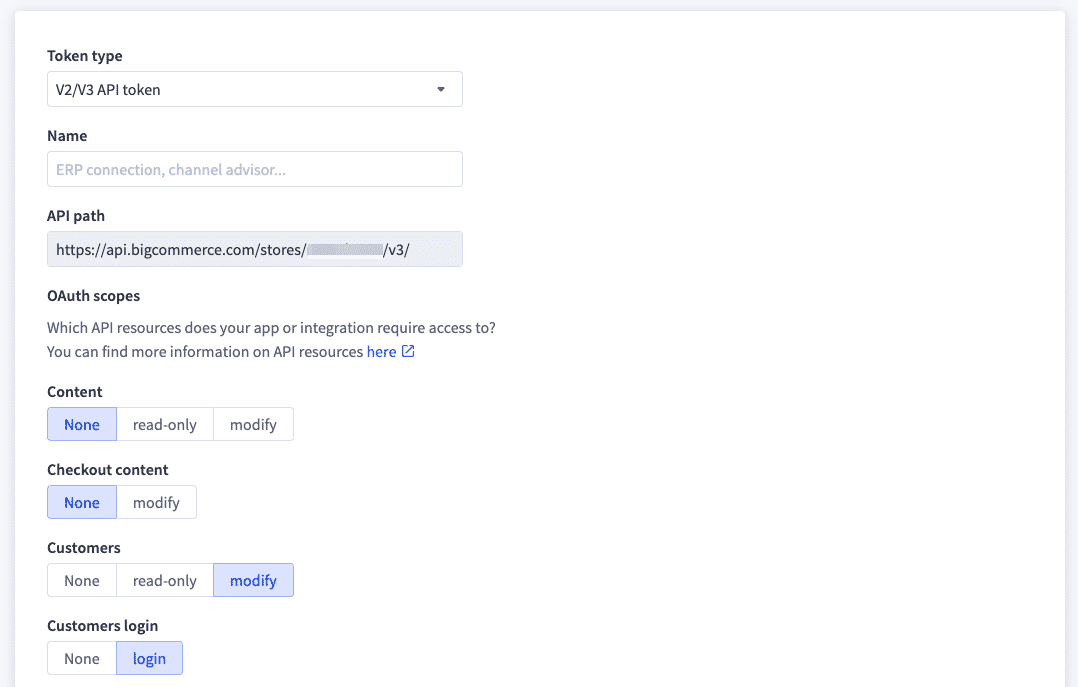Disable Customers login by selecting None
This screenshot has height=687, width=1078.
tap(81, 658)
